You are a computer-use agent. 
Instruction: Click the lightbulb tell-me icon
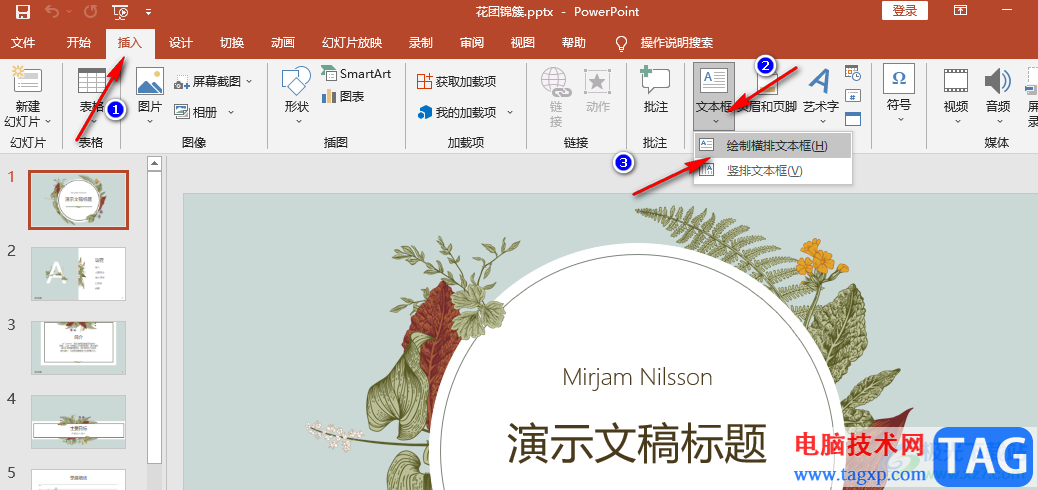pos(621,44)
